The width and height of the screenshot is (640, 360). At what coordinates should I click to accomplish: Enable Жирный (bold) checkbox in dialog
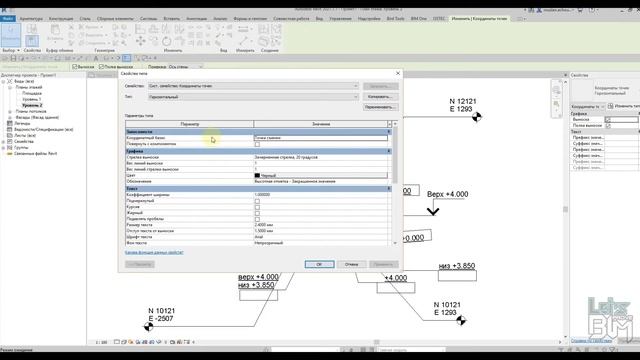pos(257,213)
